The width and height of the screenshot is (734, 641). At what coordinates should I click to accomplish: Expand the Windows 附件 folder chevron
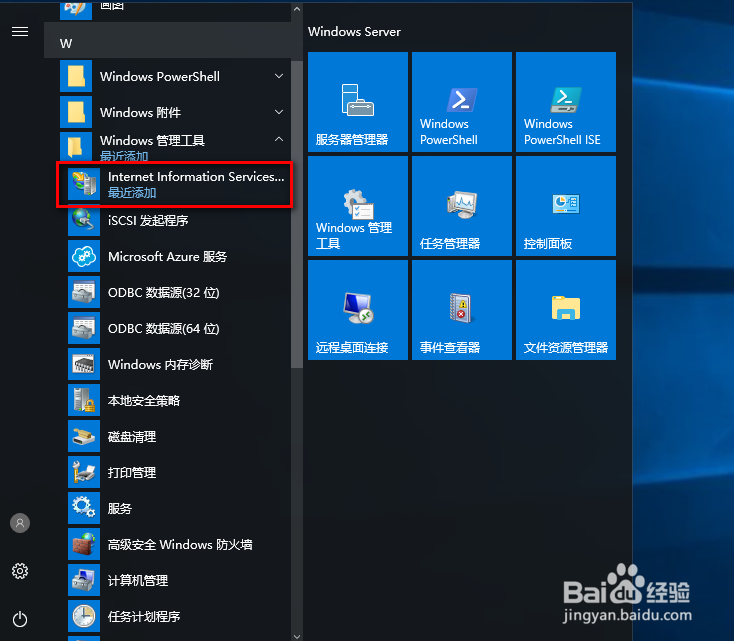(x=279, y=112)
